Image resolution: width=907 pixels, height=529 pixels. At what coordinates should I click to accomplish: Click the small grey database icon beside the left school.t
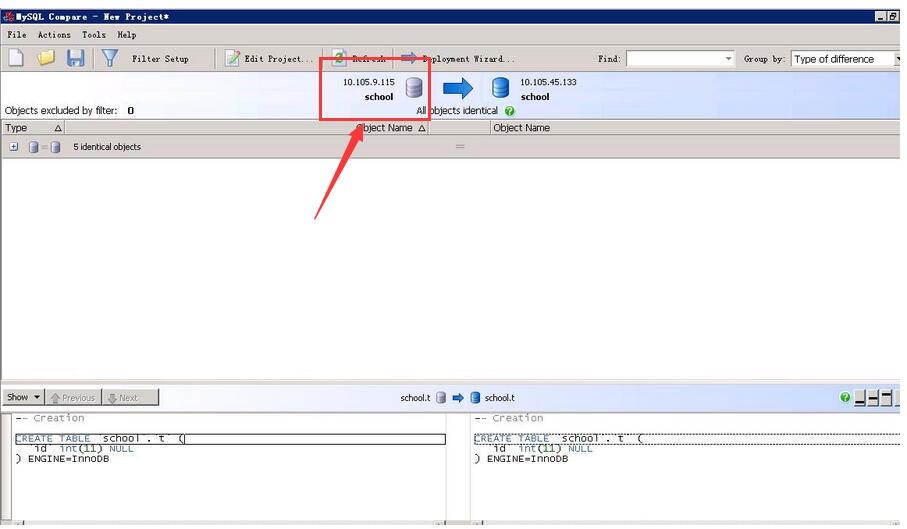[x=441, y=398]
